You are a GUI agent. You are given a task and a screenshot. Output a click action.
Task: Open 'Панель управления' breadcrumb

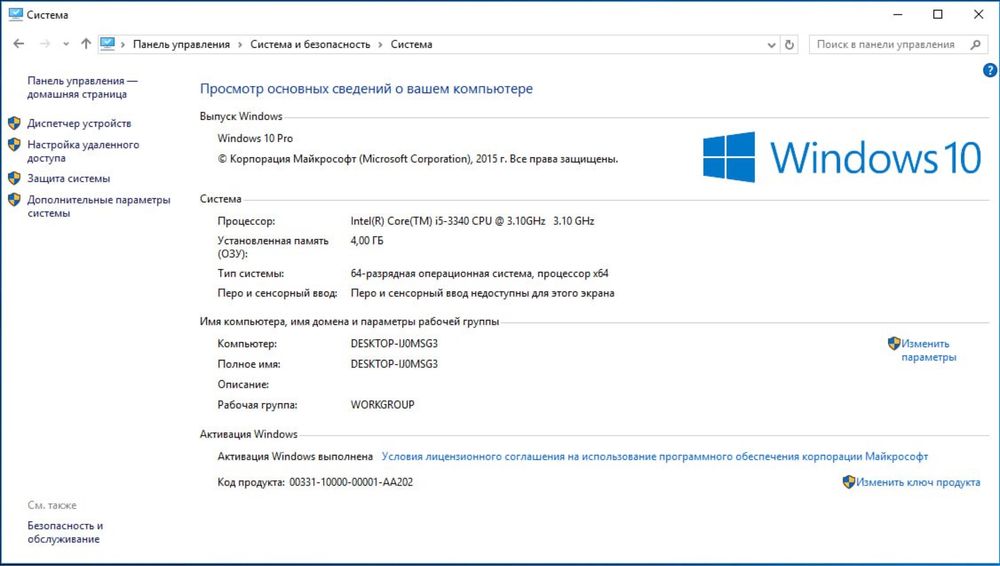tap(181, 44)
